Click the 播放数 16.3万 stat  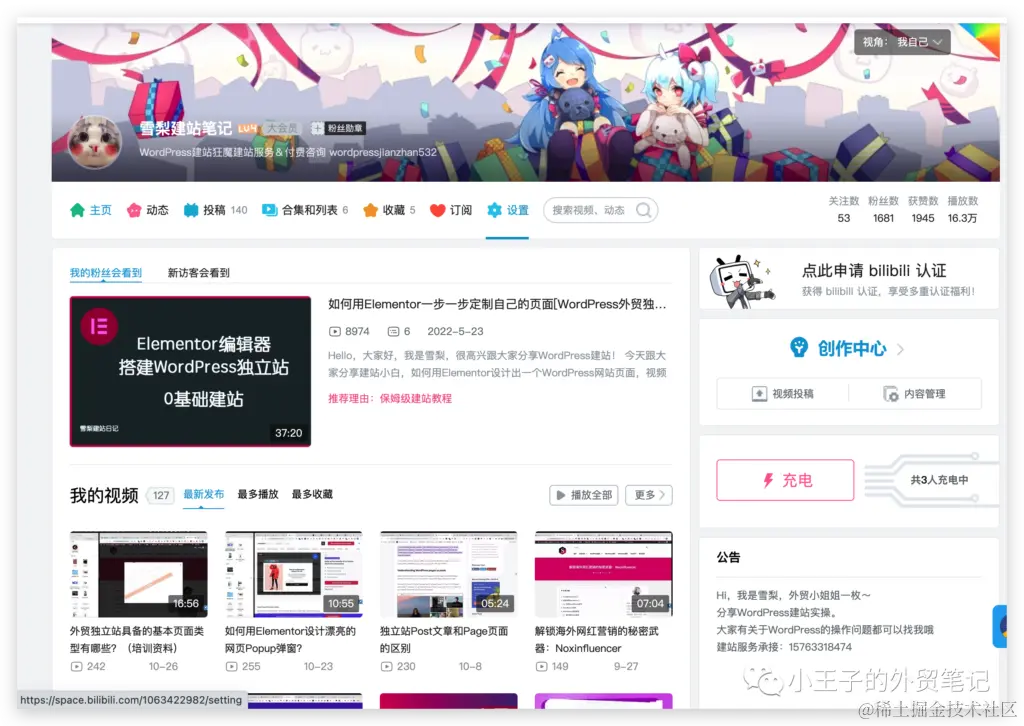(963, 210)
